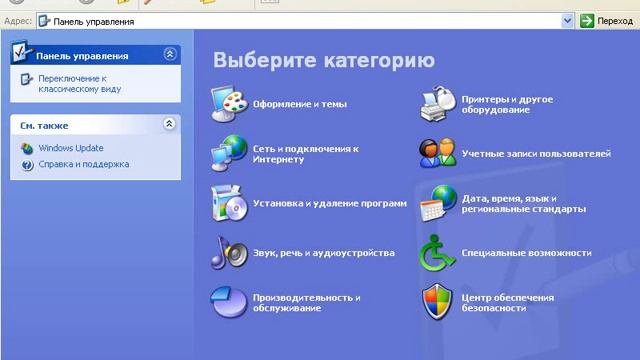Click Переключение к классическому виду link
The width and height of the screenshot is (640, 360).
80,84
